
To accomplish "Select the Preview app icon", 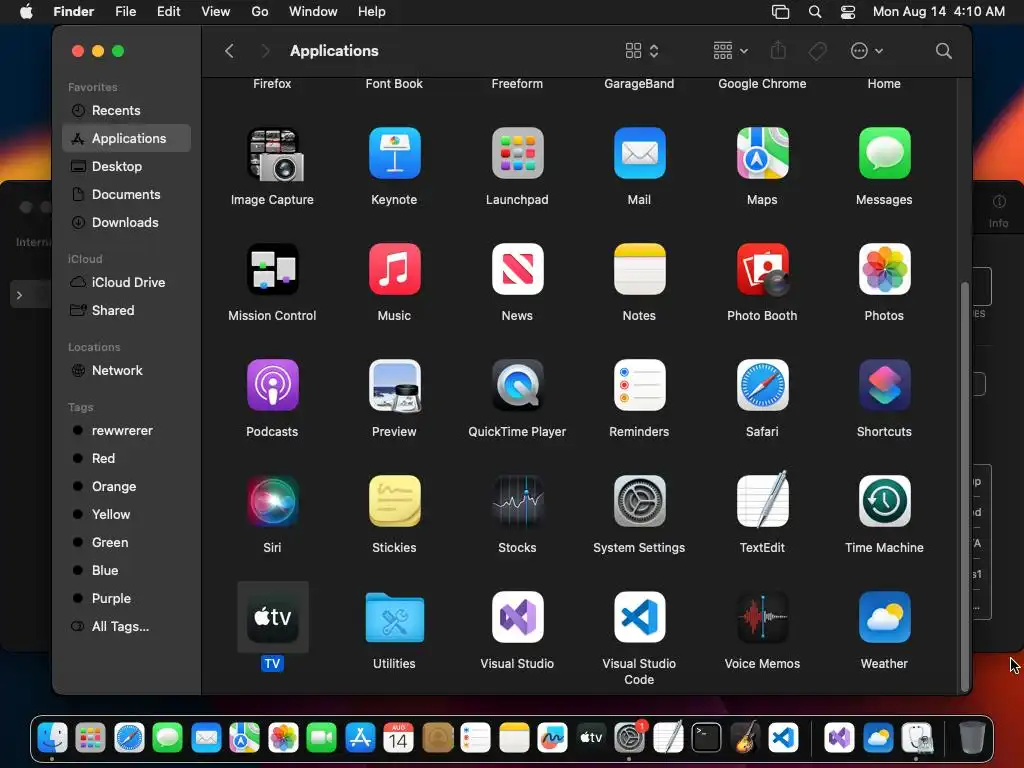I will click(x=394, y=385).
